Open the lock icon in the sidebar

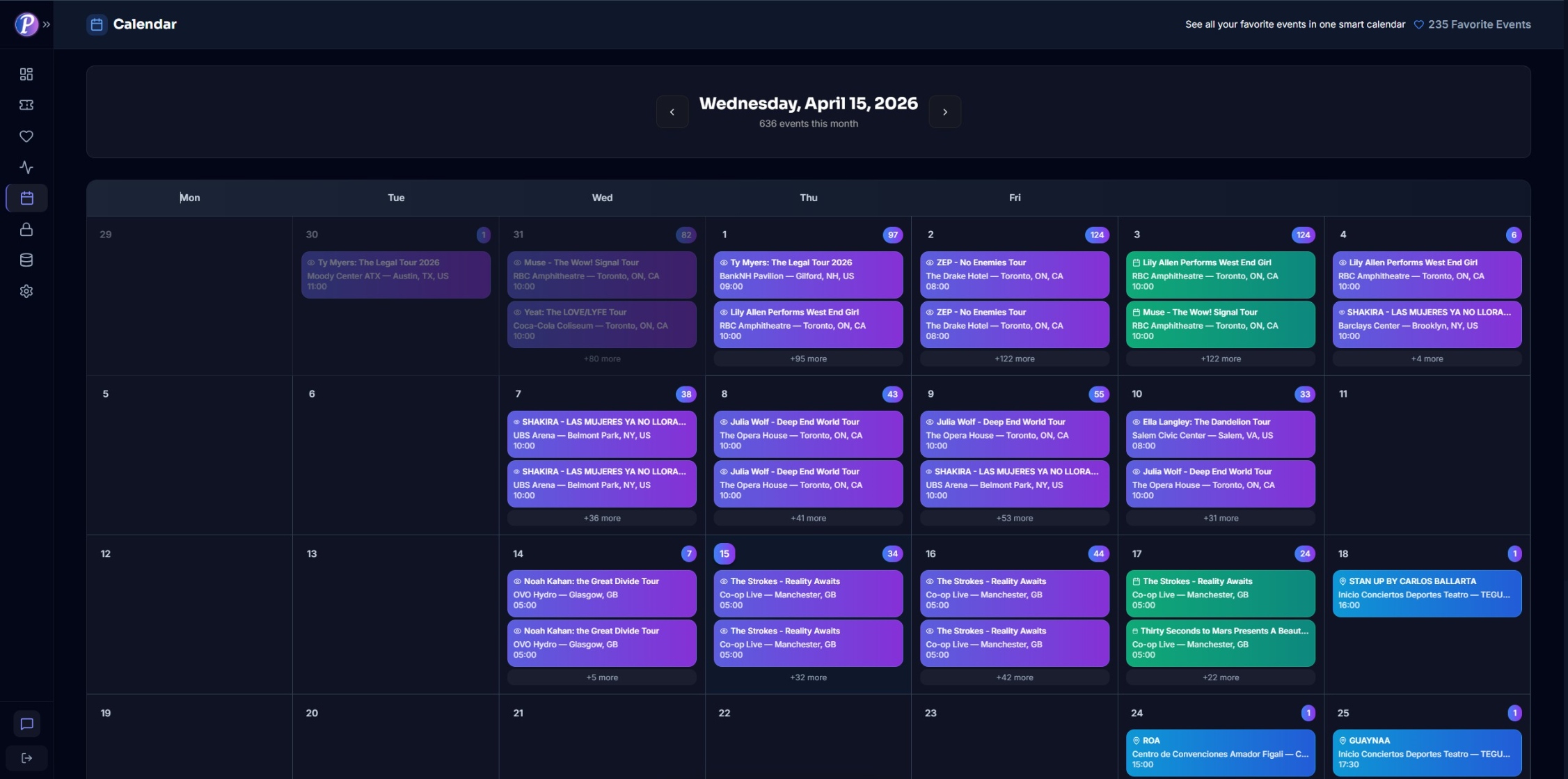[26, 229]
